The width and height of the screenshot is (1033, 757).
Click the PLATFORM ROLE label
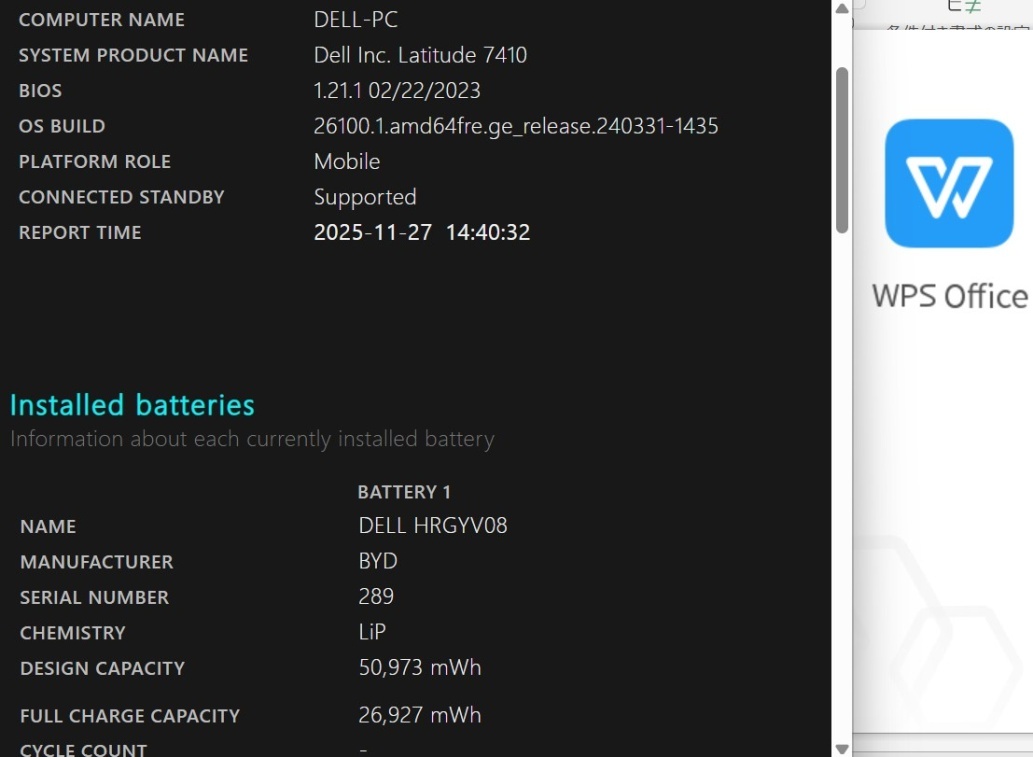(x=95, y=162)
